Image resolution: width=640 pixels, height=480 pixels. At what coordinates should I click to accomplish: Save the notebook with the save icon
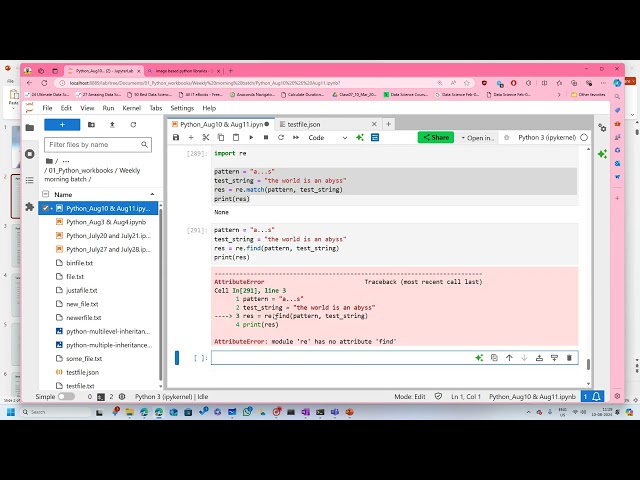pos(176,138)
